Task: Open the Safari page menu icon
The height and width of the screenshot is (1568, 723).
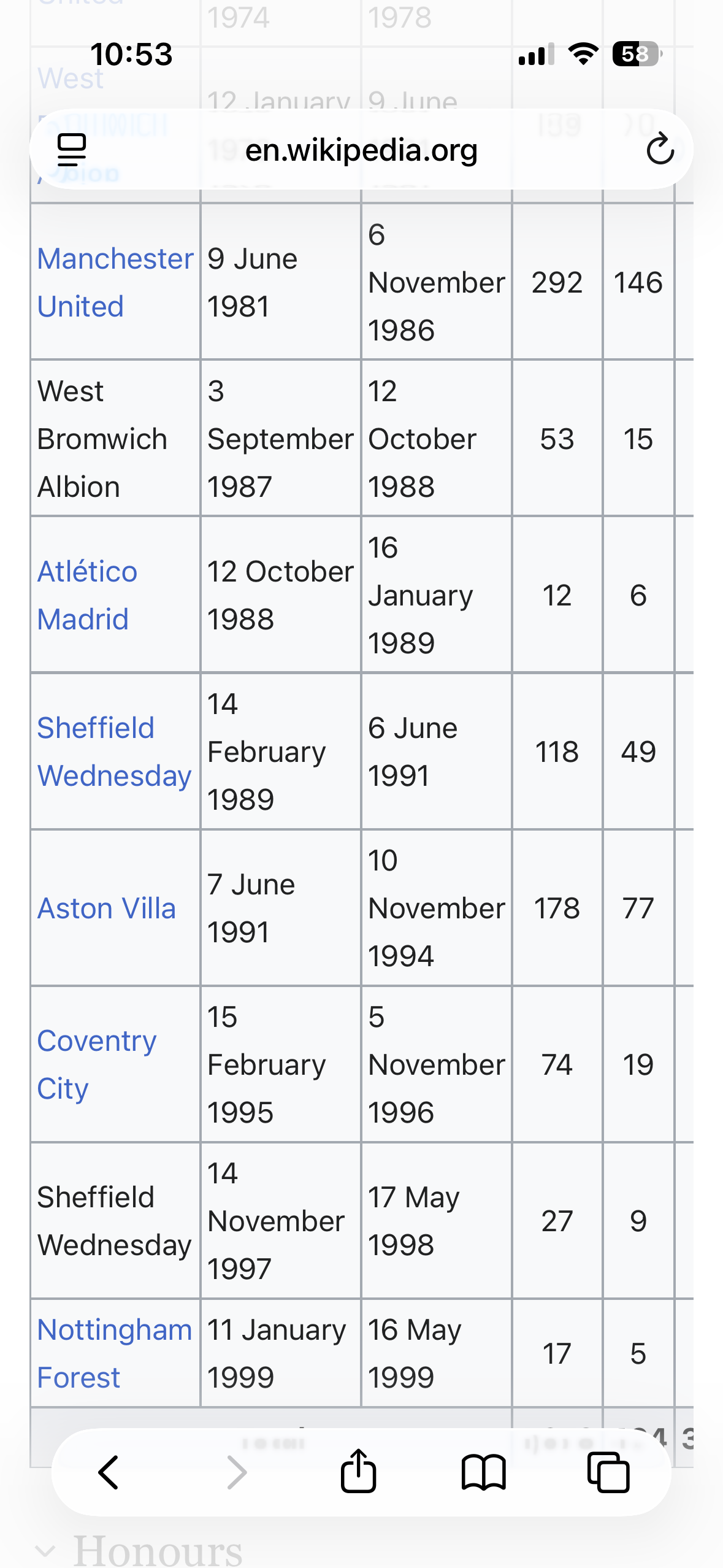Action: [71, 150]
